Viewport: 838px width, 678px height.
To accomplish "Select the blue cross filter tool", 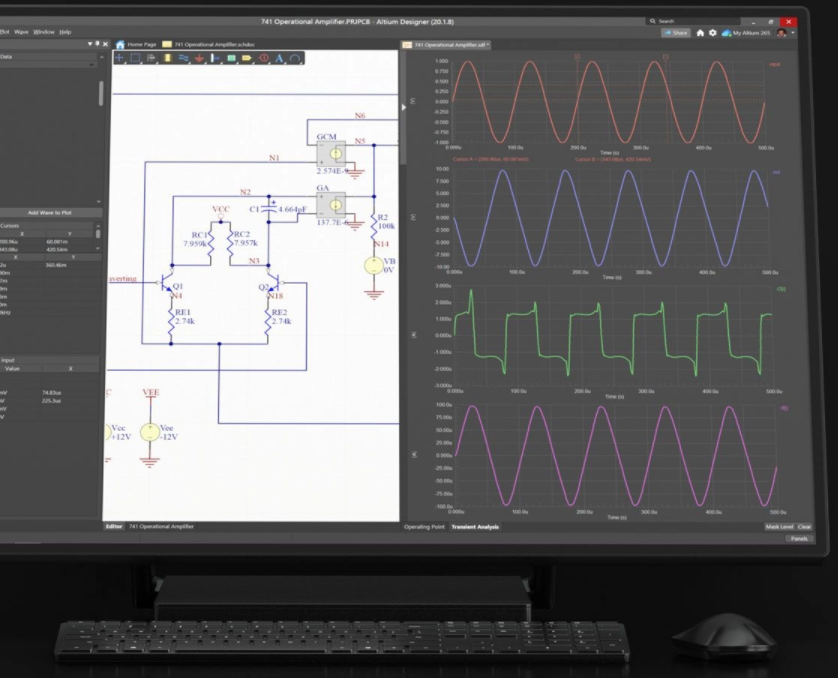I will pos(119,58).
